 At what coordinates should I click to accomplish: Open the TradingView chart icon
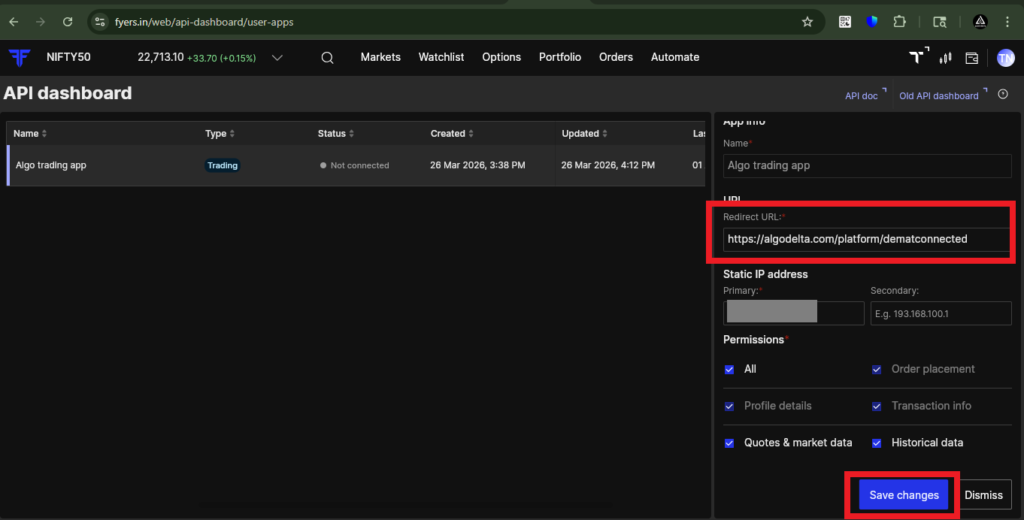pos(918,57)
